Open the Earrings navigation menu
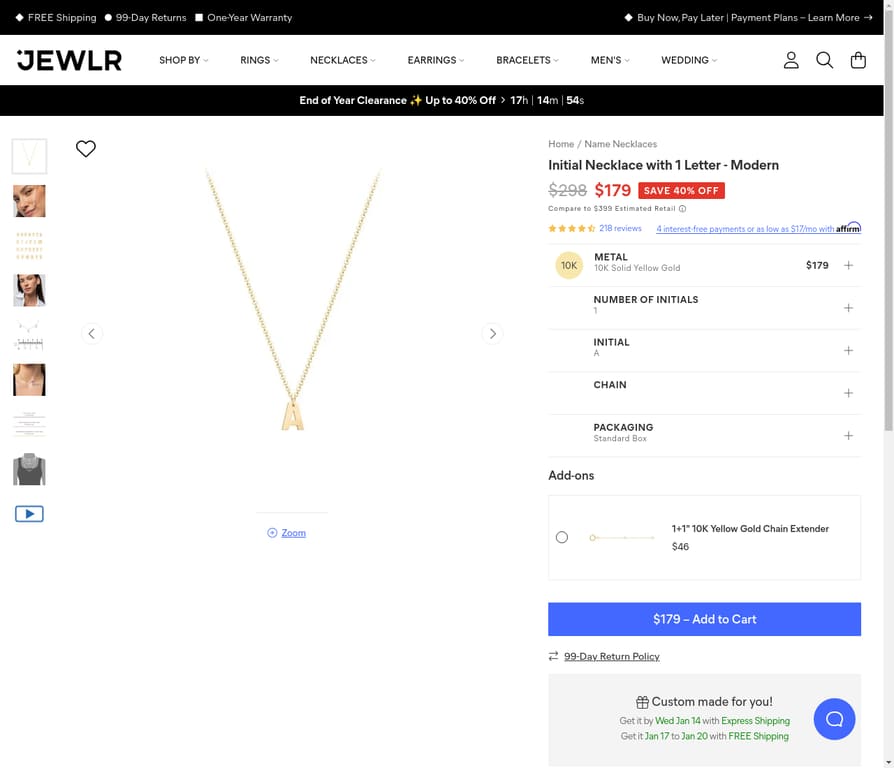Screen dimensions: 894x768 (x=436, y=60)
